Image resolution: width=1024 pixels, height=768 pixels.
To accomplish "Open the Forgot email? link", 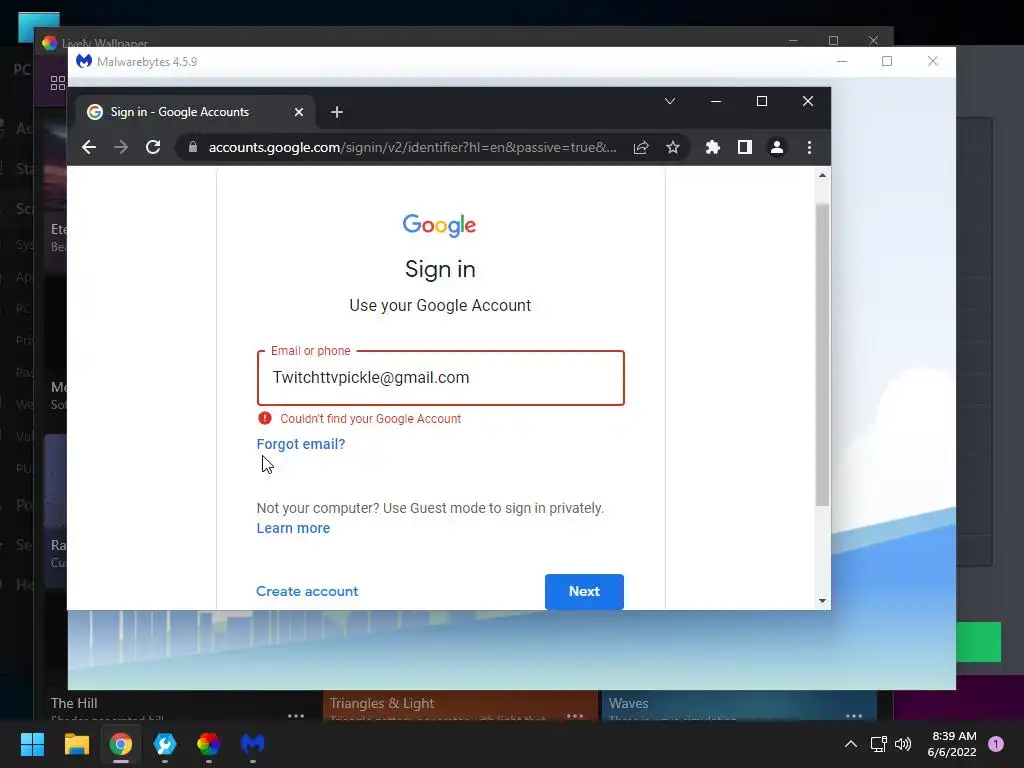I will coord(300,444).
